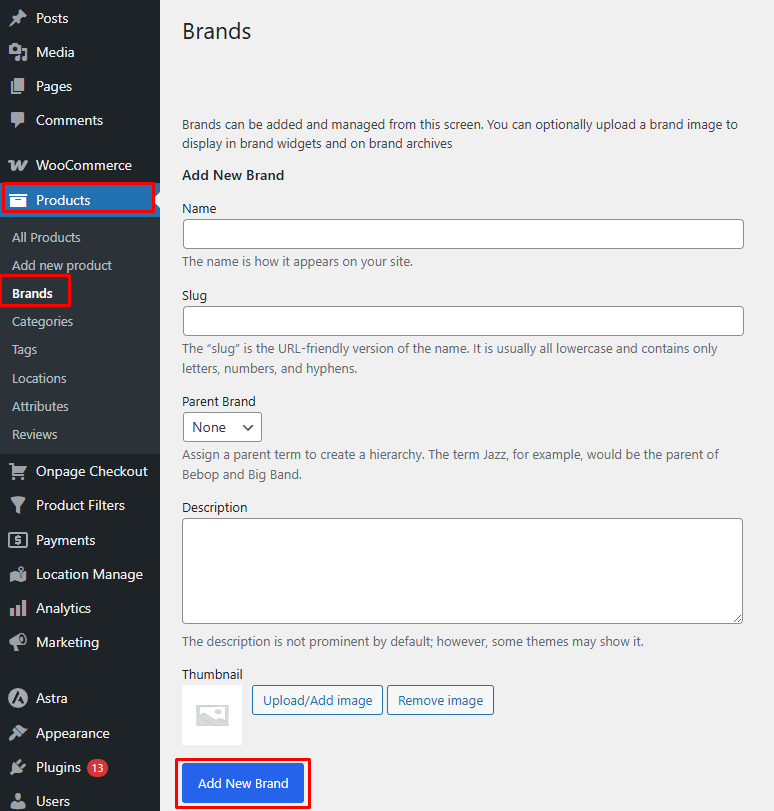
Task: Click the Marketing megaphone icon
Action: [x=18, y=642]
